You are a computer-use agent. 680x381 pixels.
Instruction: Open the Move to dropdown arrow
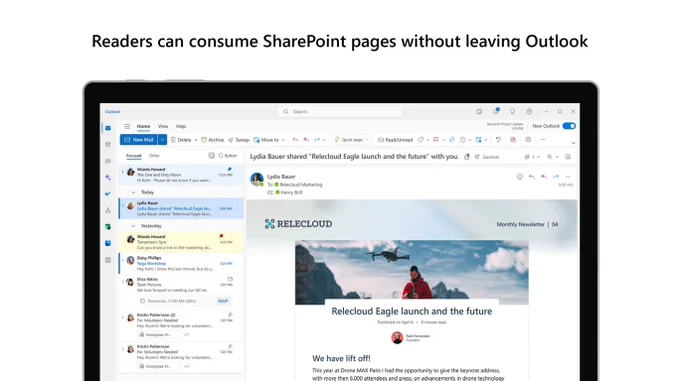283,140
